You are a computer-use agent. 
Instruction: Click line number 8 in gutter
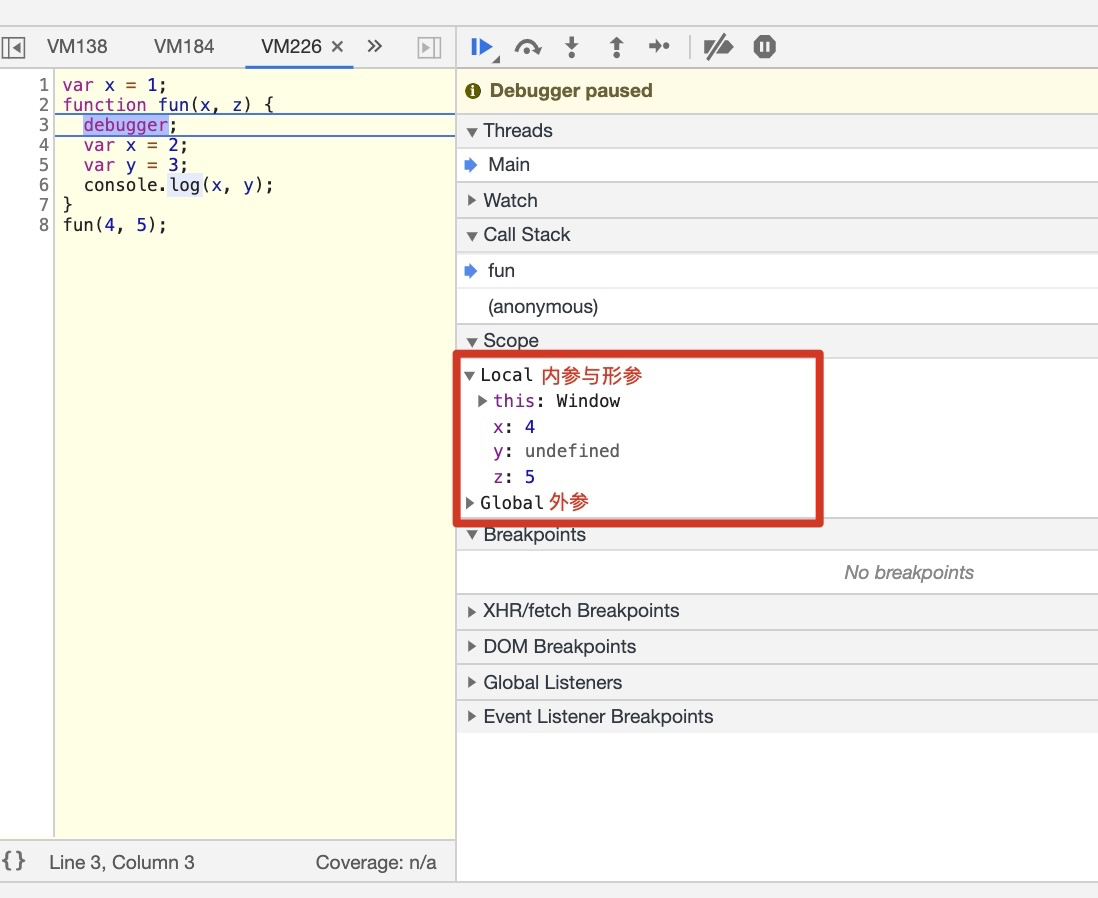pyautogui.click(x=43, y=225)
